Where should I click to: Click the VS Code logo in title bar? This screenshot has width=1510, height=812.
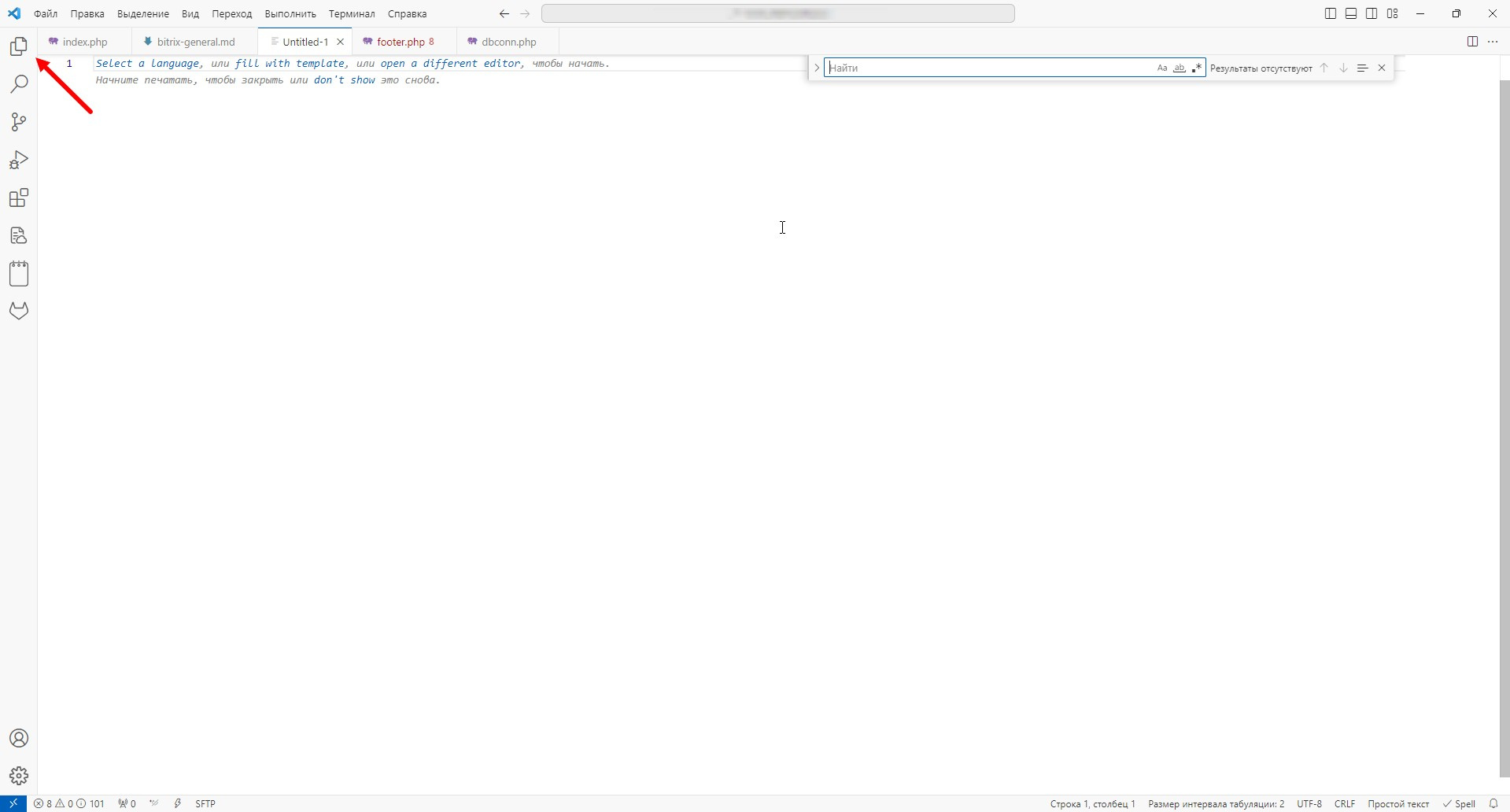click(x=14, y=13)
